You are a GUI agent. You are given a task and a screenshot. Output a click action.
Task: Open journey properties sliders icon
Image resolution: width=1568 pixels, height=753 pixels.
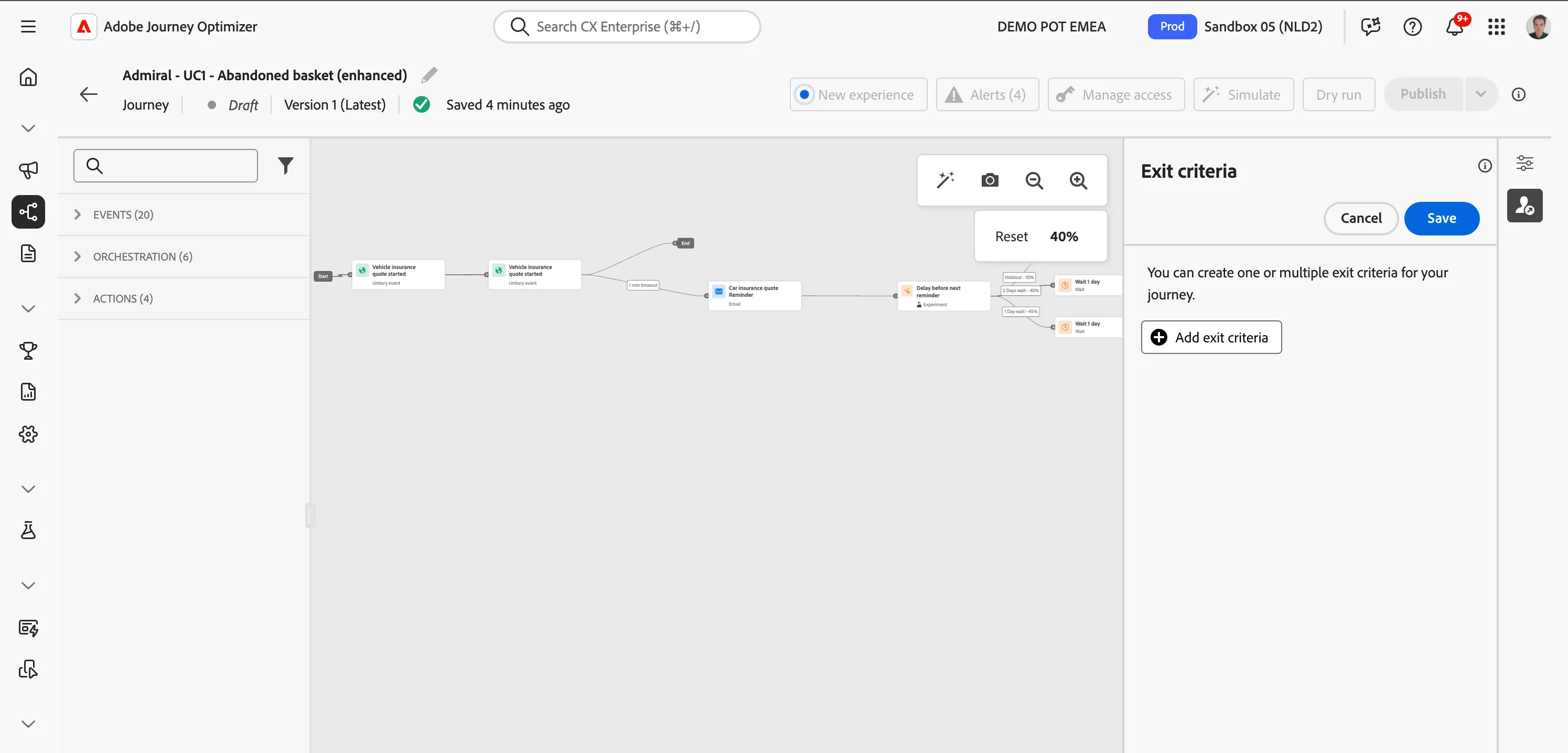[1524, 163]
